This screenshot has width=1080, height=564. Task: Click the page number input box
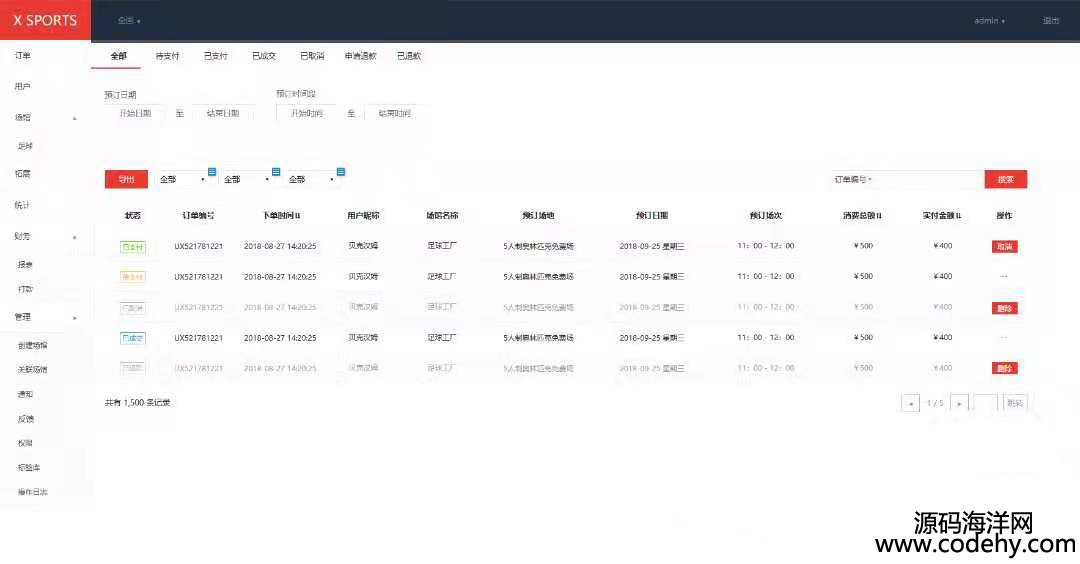tap(986, 404)
